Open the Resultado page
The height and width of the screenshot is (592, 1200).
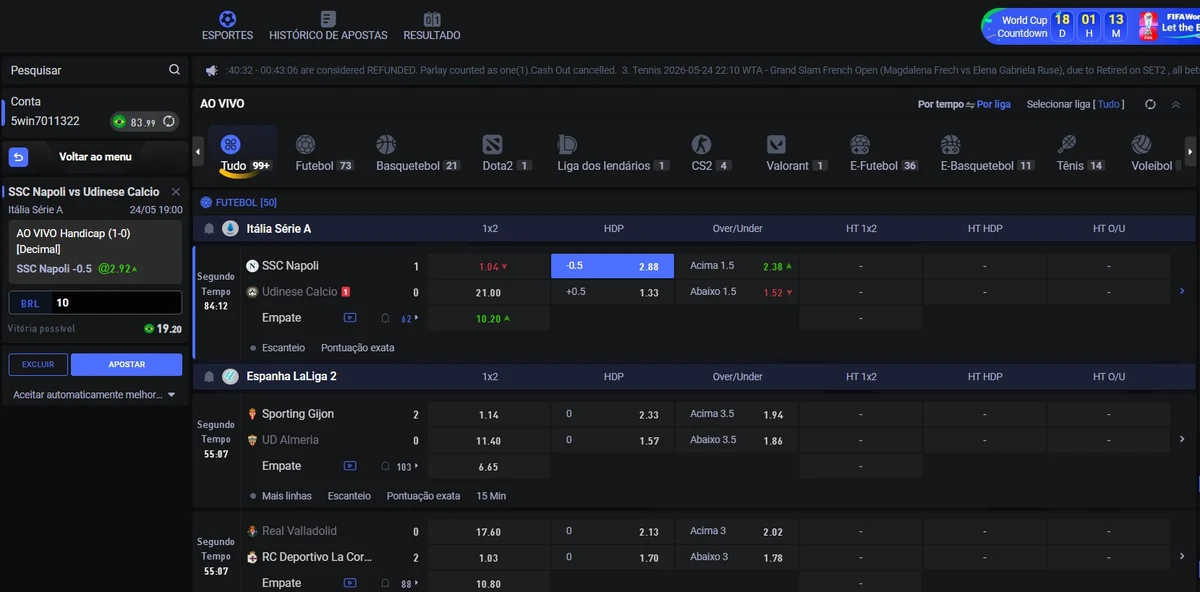(432, 26)
